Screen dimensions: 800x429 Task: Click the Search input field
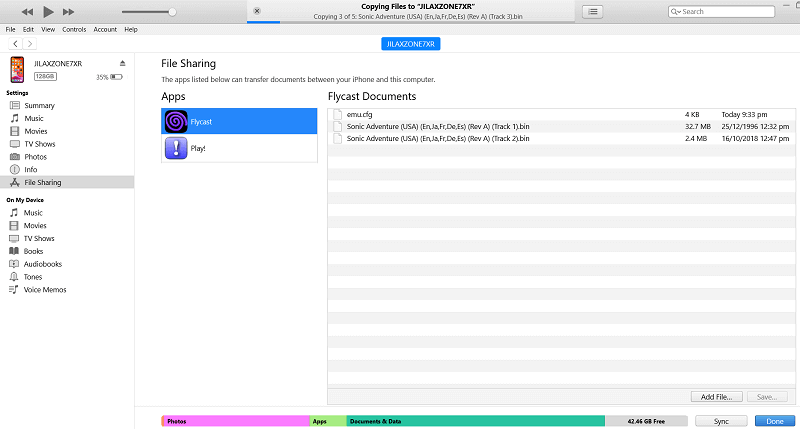[721, 11]
